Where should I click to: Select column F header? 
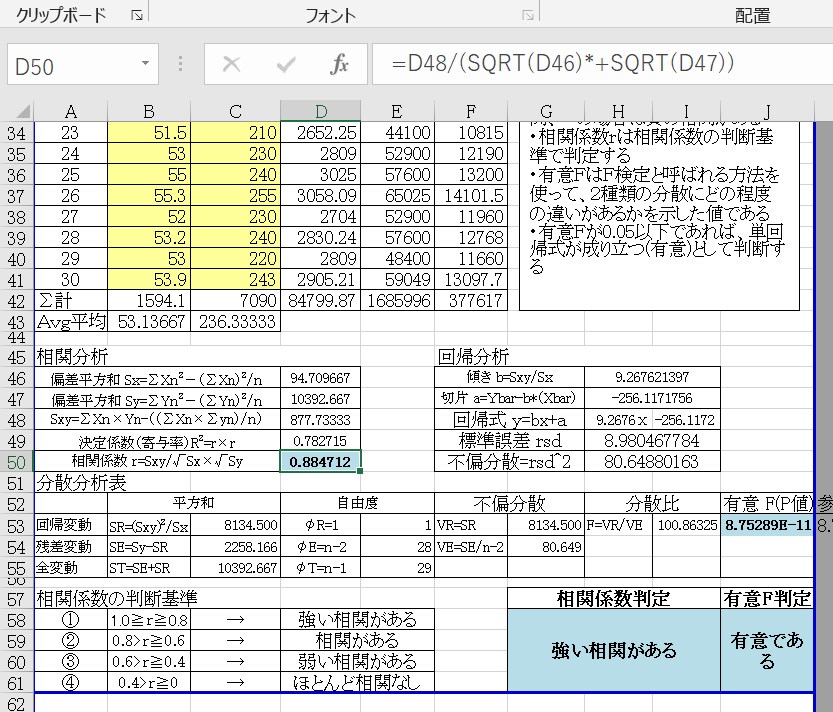point(471,112)
